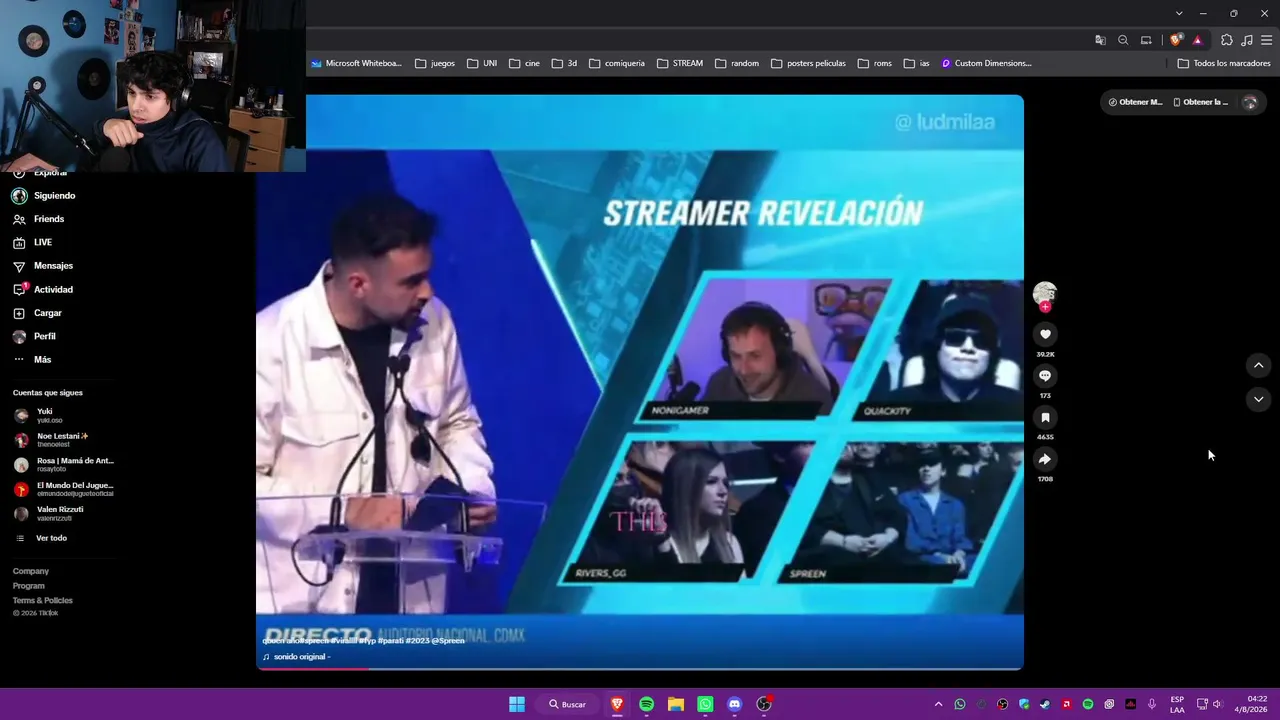The height and width of the screenshot is (720, 1280).
Task: Open Friends in the TikTok sidebar
Action: pyautogui.click(x=49, y=219)
